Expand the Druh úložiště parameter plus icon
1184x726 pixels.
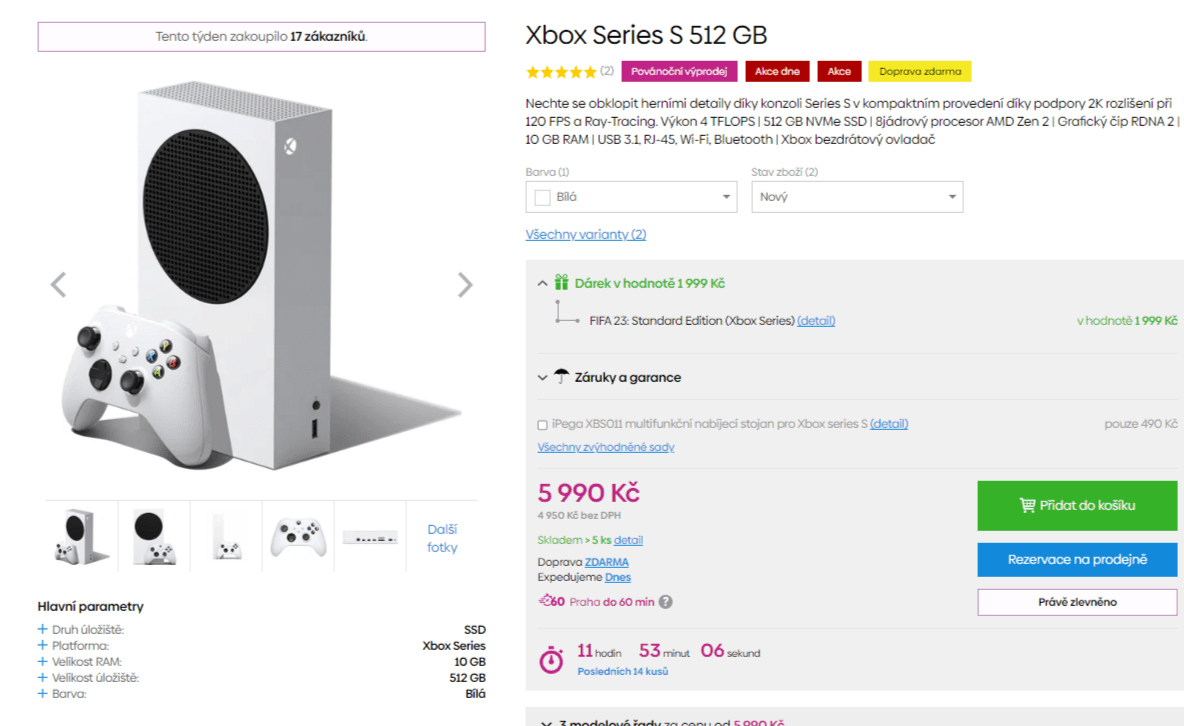point(42,629)
